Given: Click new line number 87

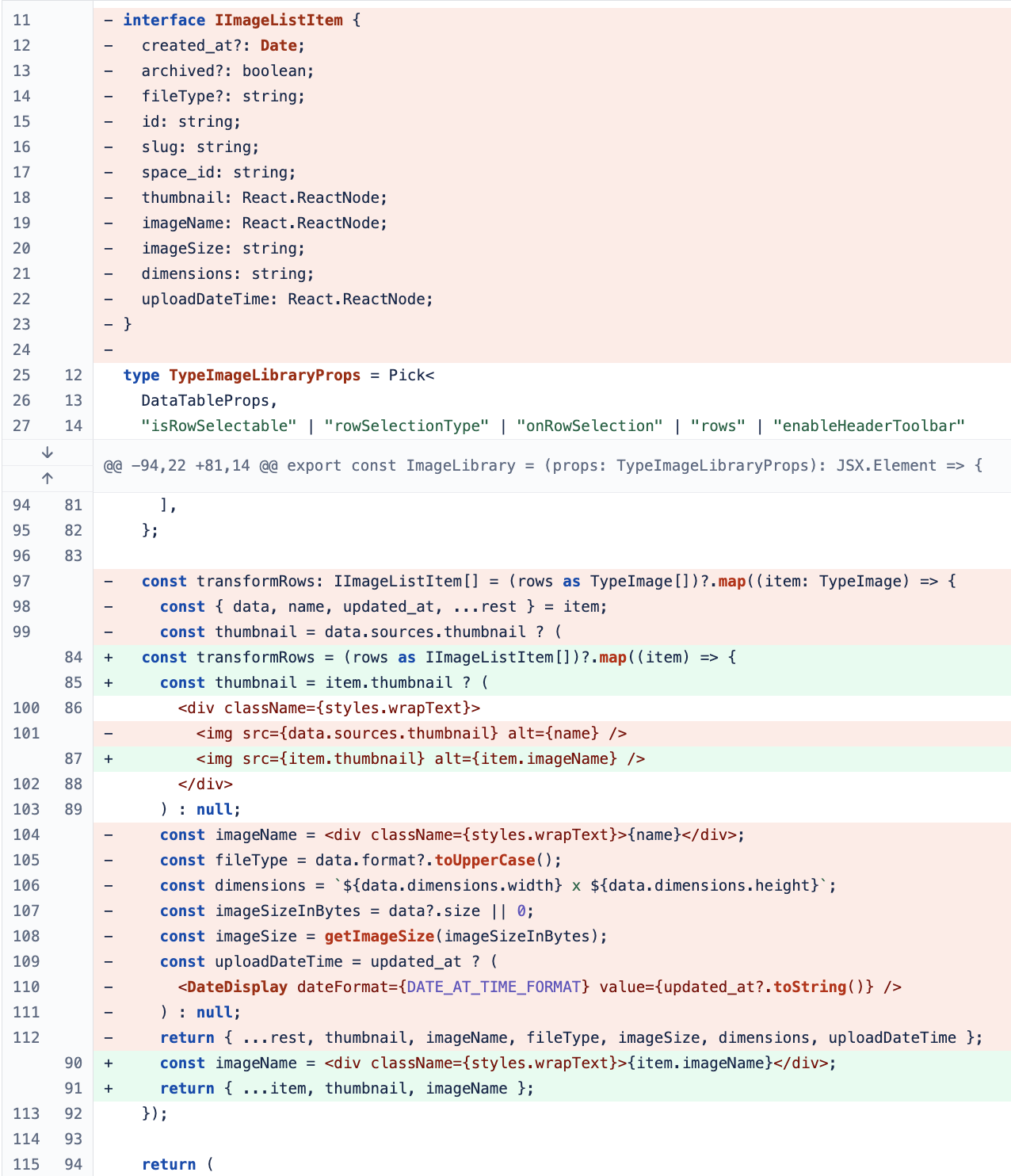Looking at the screenshot, I should 74,758.
